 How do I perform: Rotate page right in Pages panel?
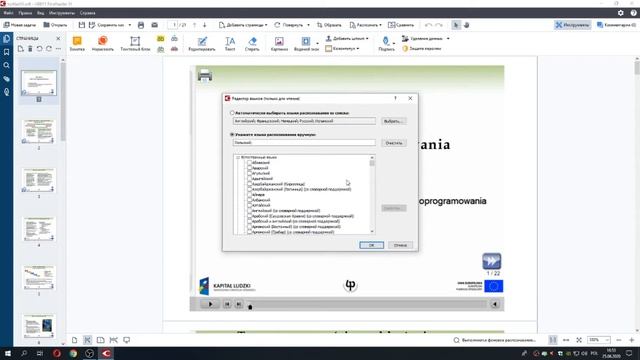(49, 49)
